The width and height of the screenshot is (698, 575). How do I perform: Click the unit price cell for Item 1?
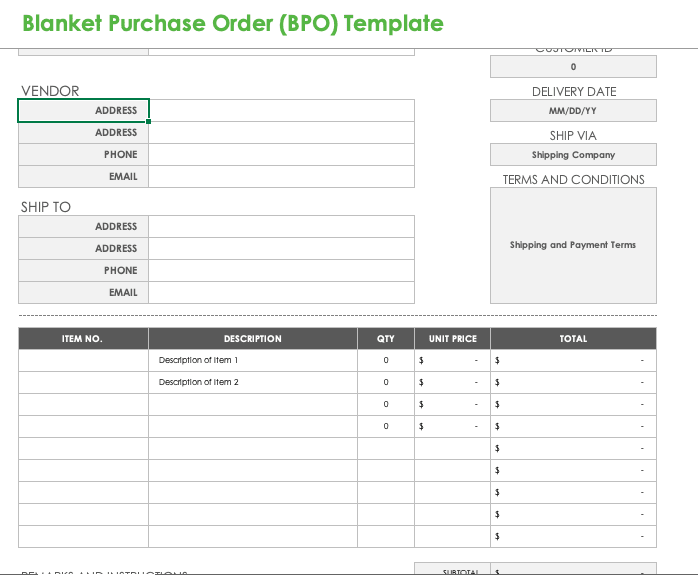click(x=453, y=360)
